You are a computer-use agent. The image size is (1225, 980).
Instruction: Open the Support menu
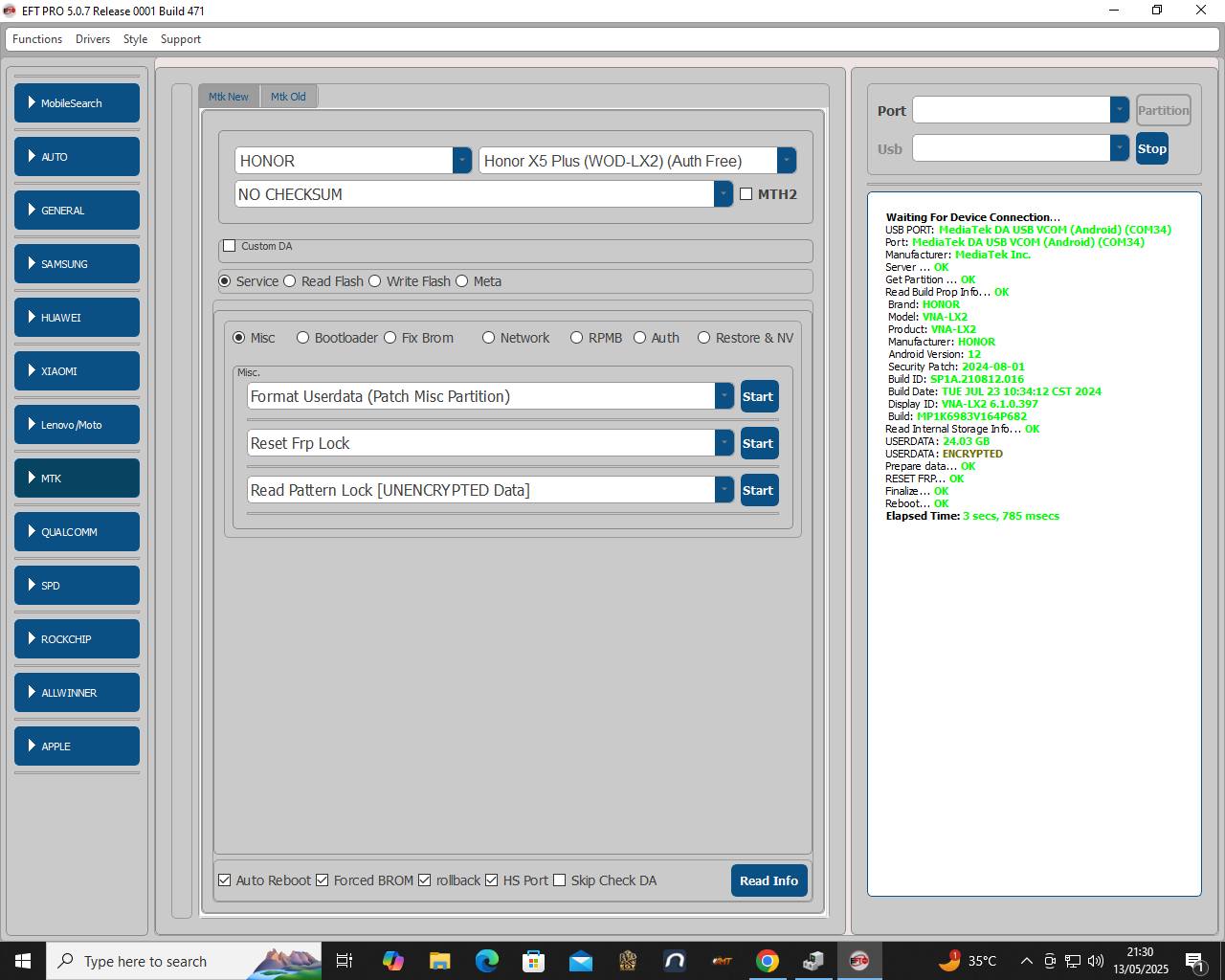(181, 39)
